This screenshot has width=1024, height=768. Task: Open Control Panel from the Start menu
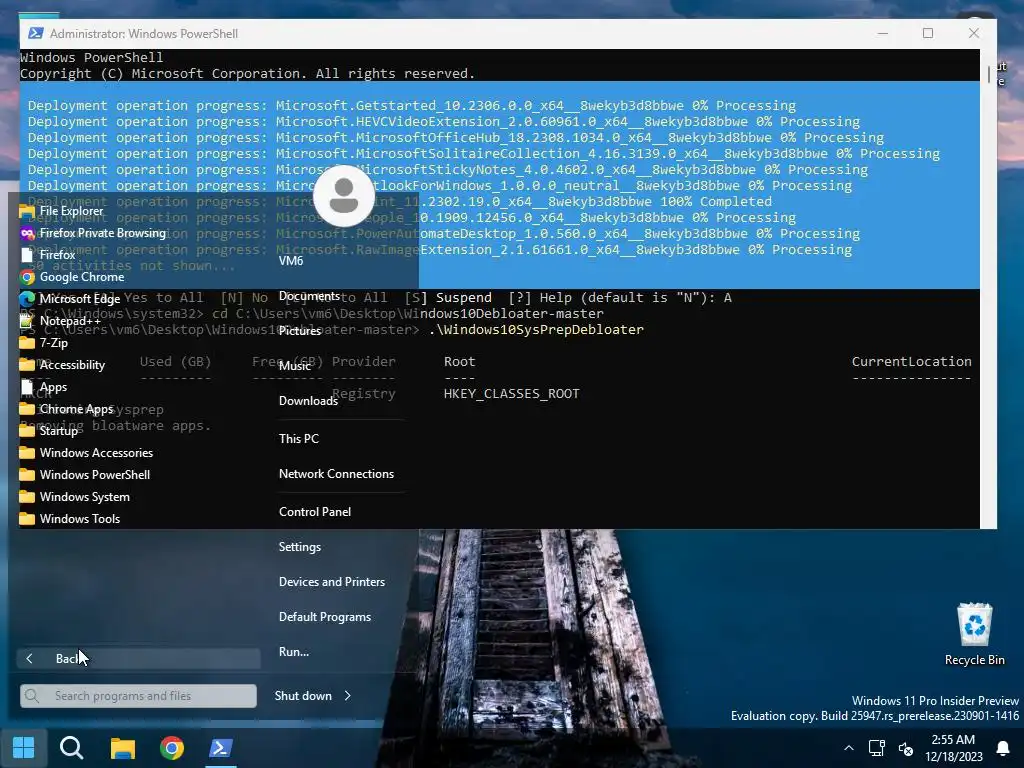pos(315,512)
